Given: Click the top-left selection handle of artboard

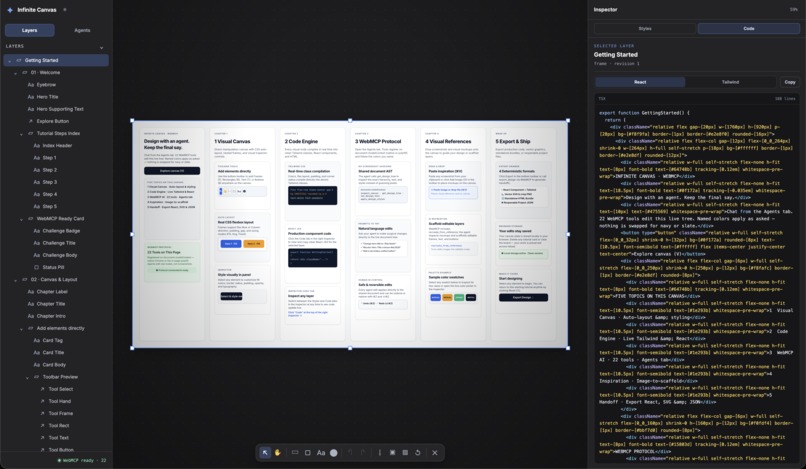Looking at the screenshot, I should 133,121.
